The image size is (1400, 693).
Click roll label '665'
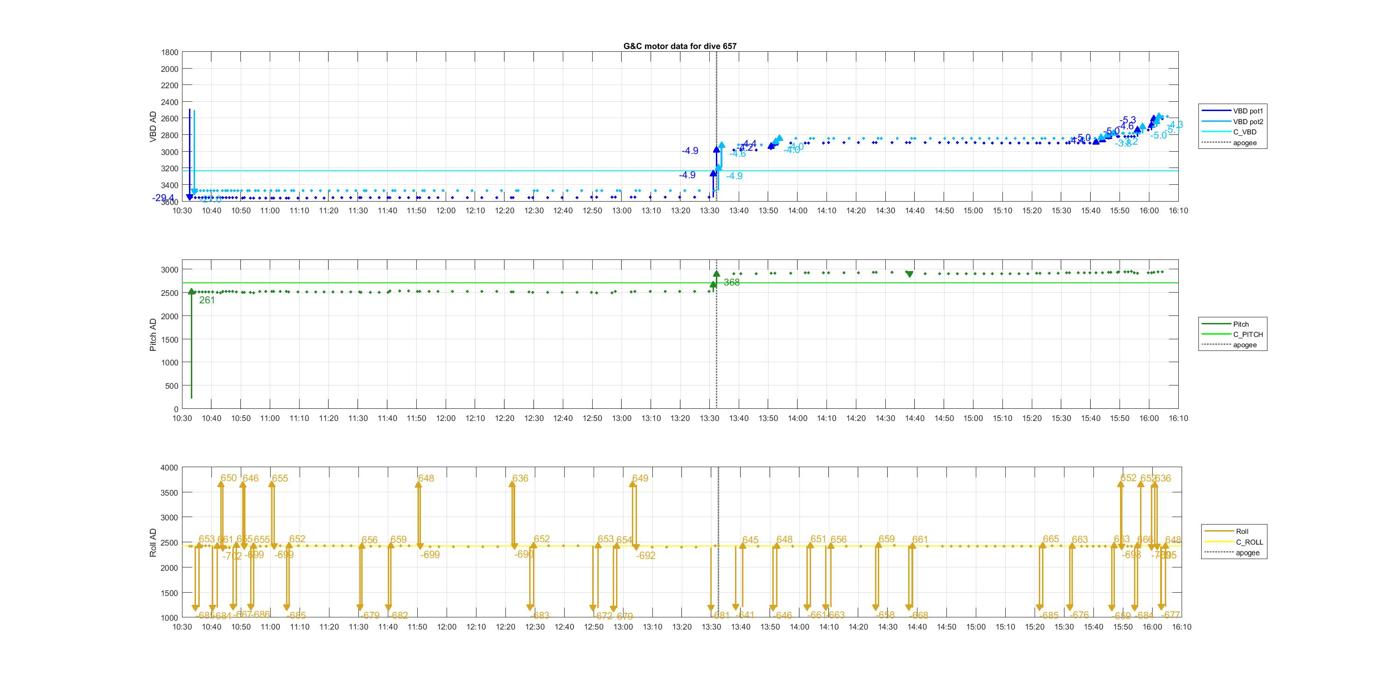pos(1051,539)
